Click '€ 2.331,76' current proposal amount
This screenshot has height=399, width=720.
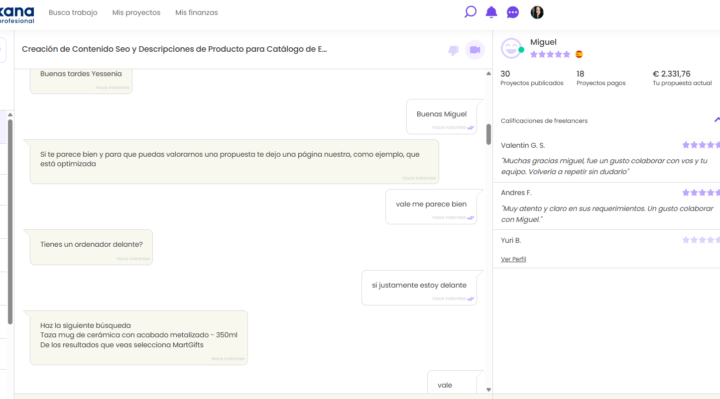[x=671, y=73]
